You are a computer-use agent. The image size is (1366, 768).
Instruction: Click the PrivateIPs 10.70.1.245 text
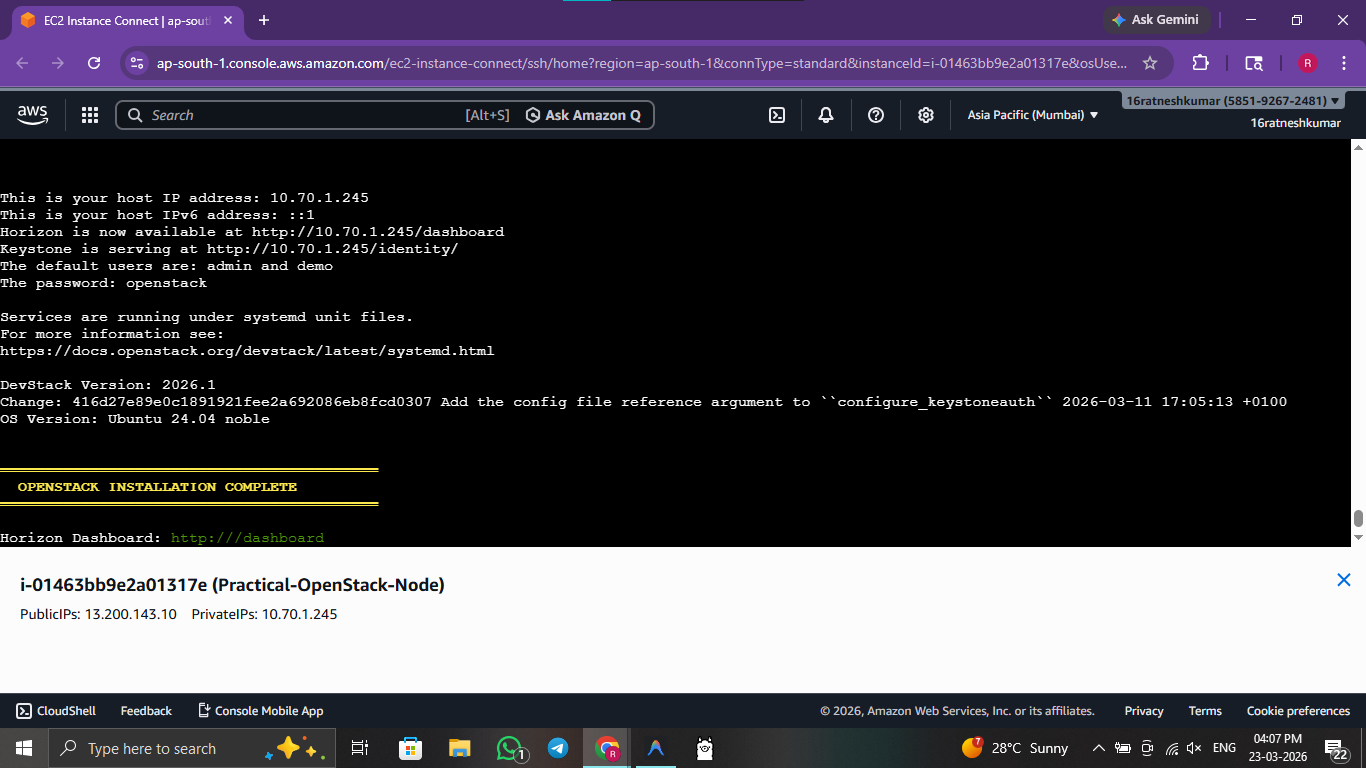coord(264,614)
